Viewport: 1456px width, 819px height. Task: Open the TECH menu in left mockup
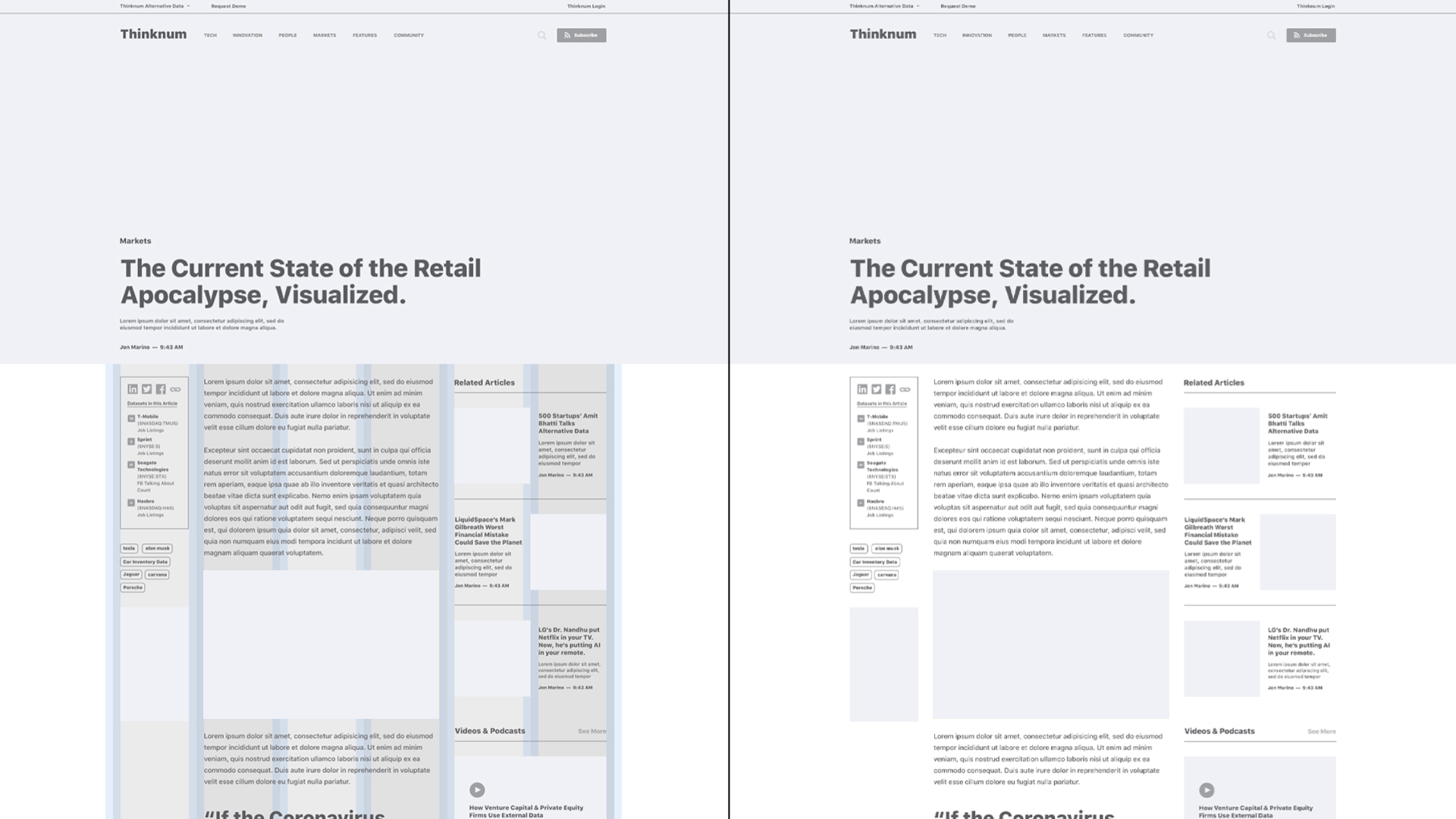click(x=210, y=35)
